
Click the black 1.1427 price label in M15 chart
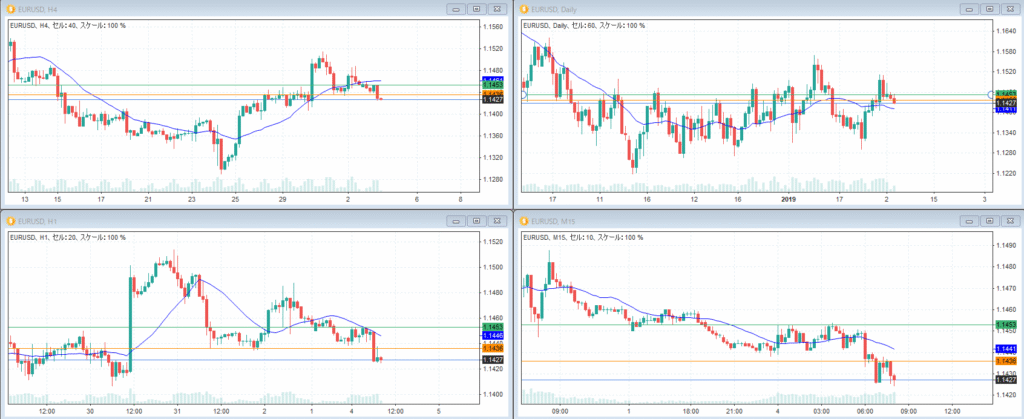coord(1007,380)
